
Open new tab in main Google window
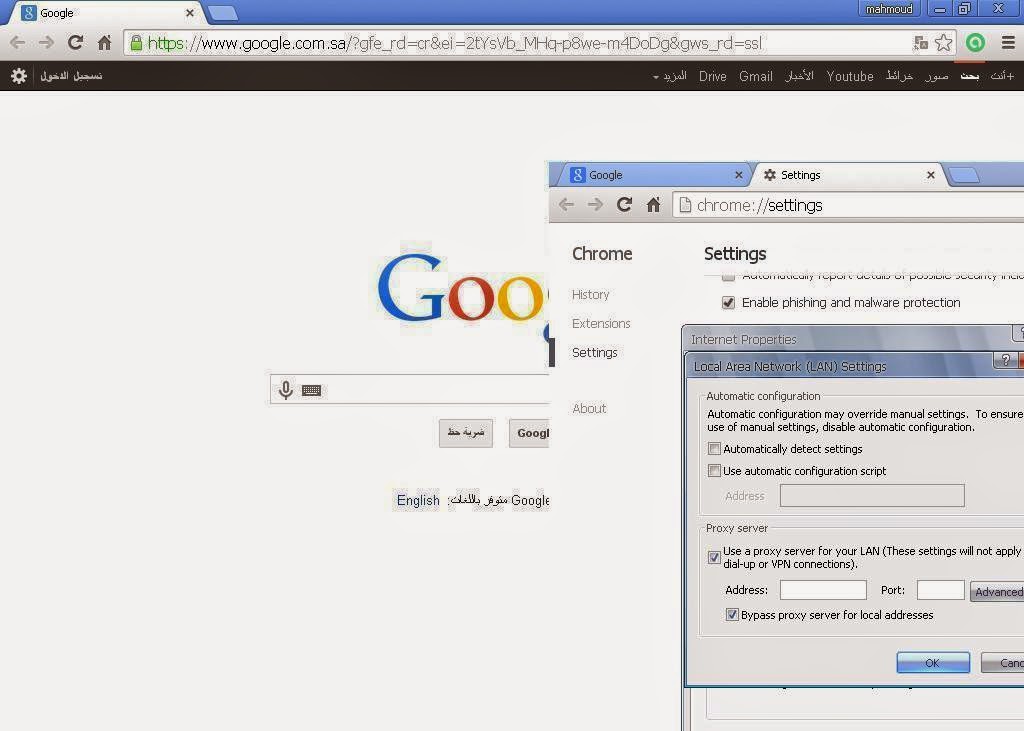223,13
